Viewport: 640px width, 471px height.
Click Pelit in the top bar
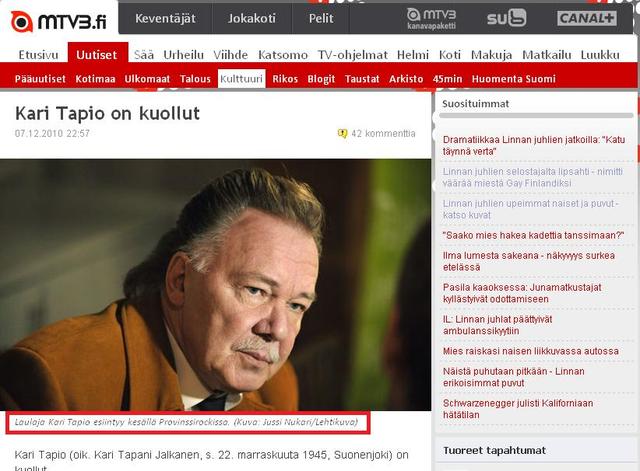click(x=321, y=18)
